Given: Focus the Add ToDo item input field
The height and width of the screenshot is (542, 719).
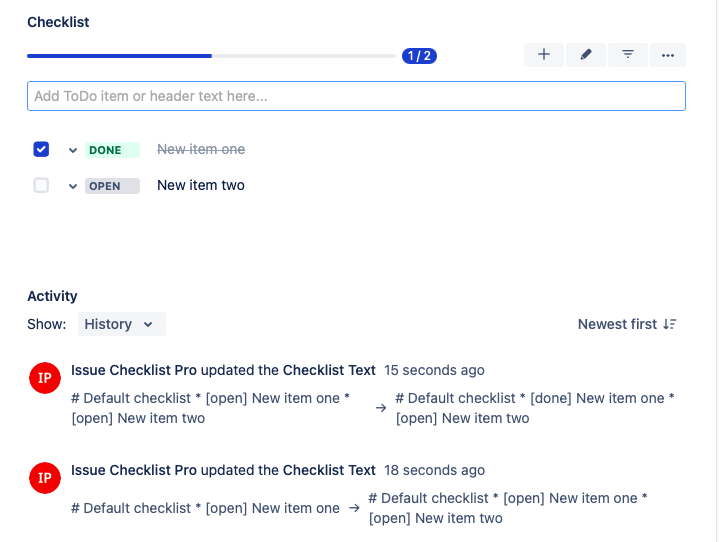Looking at the screenshot, I should tap(356, 96).
